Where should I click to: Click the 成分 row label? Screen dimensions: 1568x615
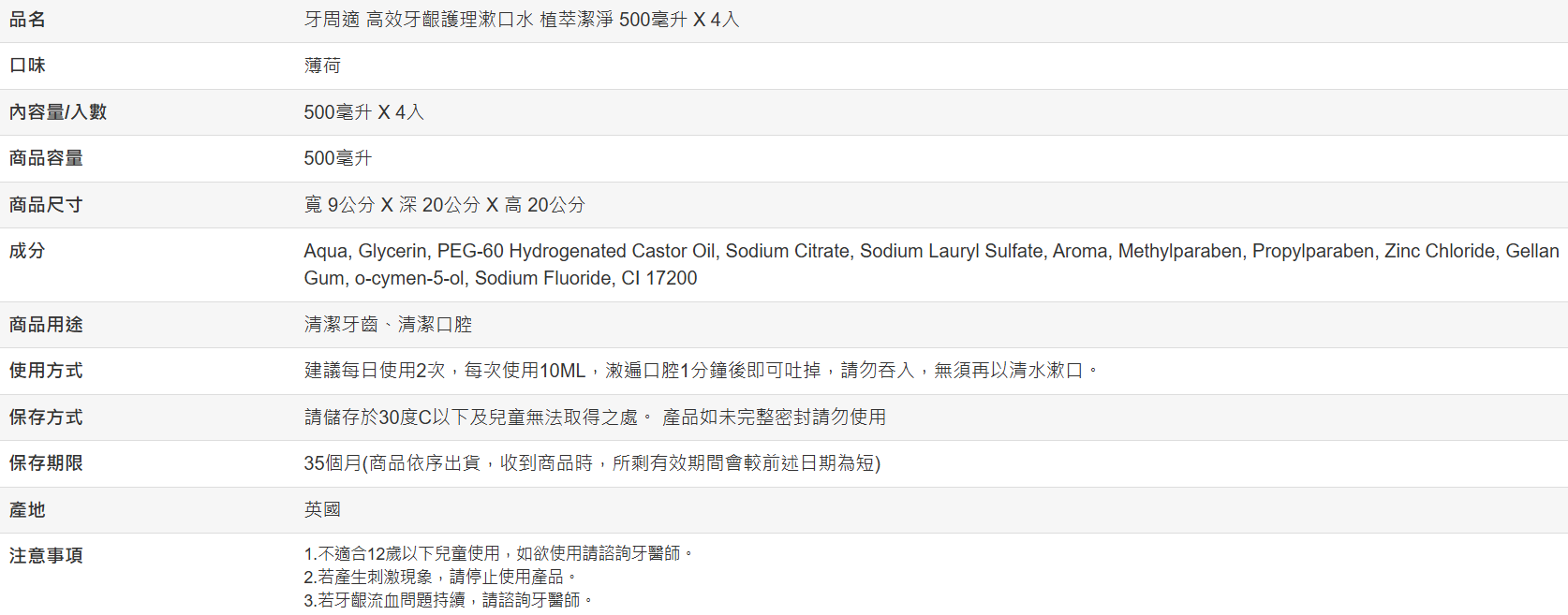click(x=27, y=251)
